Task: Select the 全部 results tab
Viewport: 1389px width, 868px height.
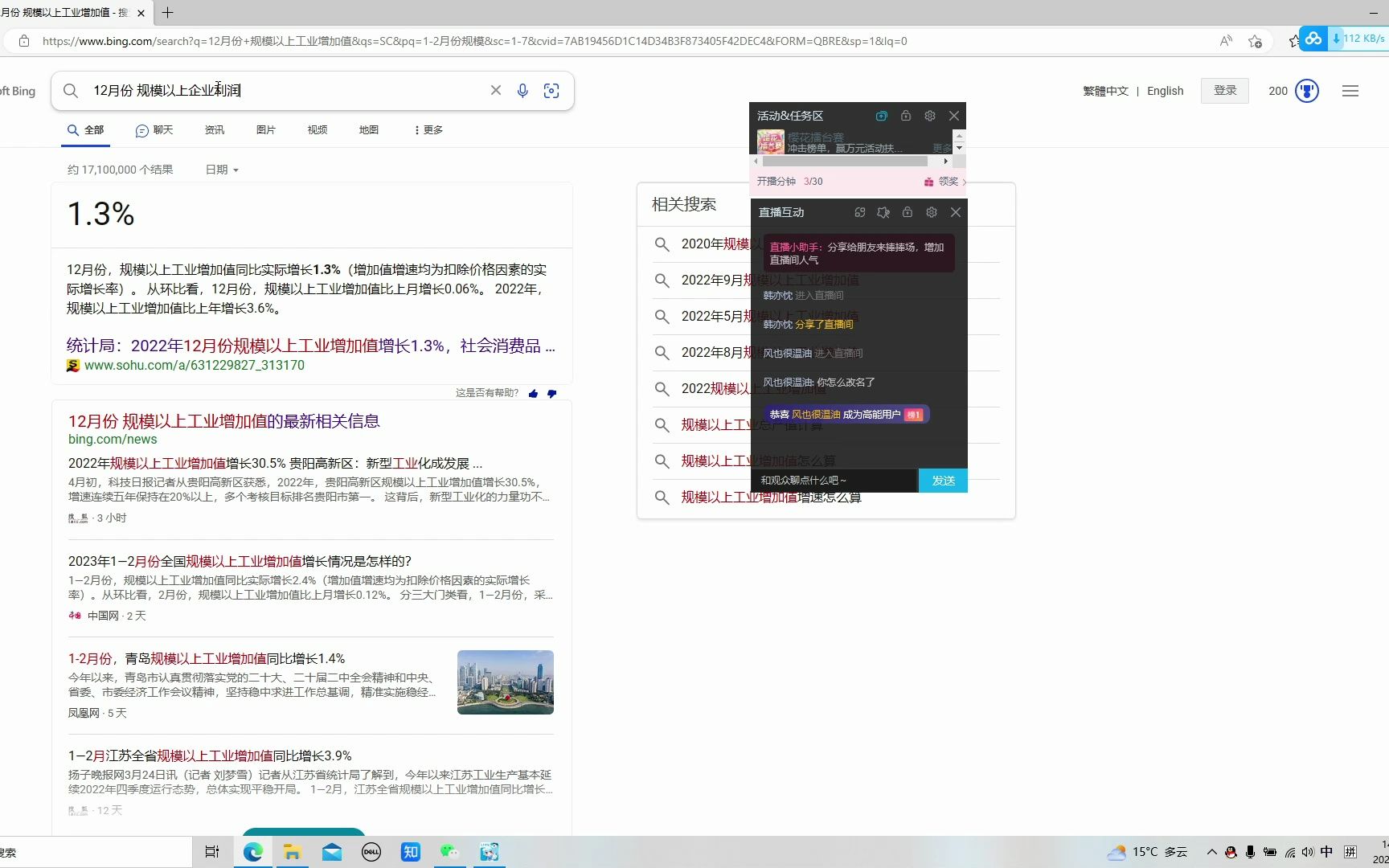Action: 85,130
